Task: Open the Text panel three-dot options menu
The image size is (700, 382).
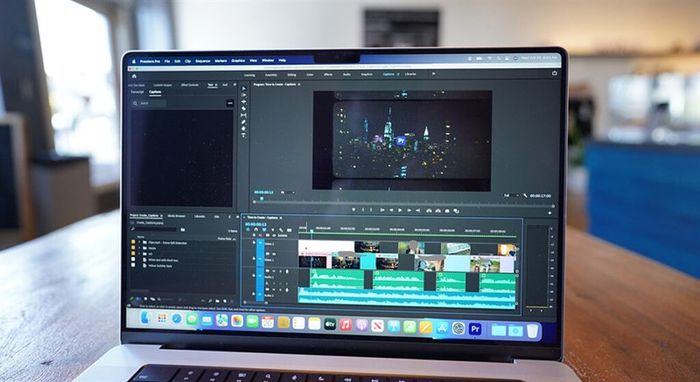Action: [x=230, y=103]
